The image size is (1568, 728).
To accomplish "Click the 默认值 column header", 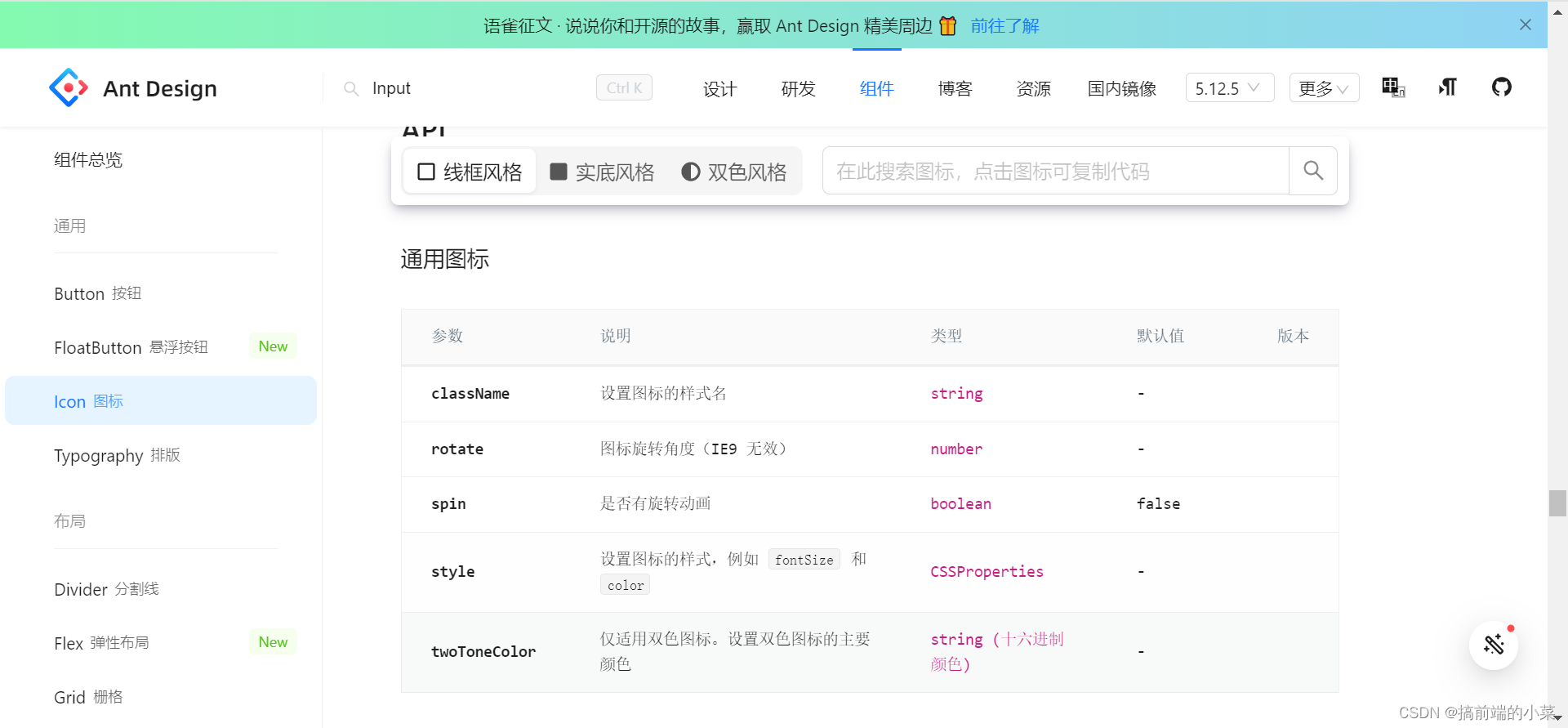I will (1160, 336).
